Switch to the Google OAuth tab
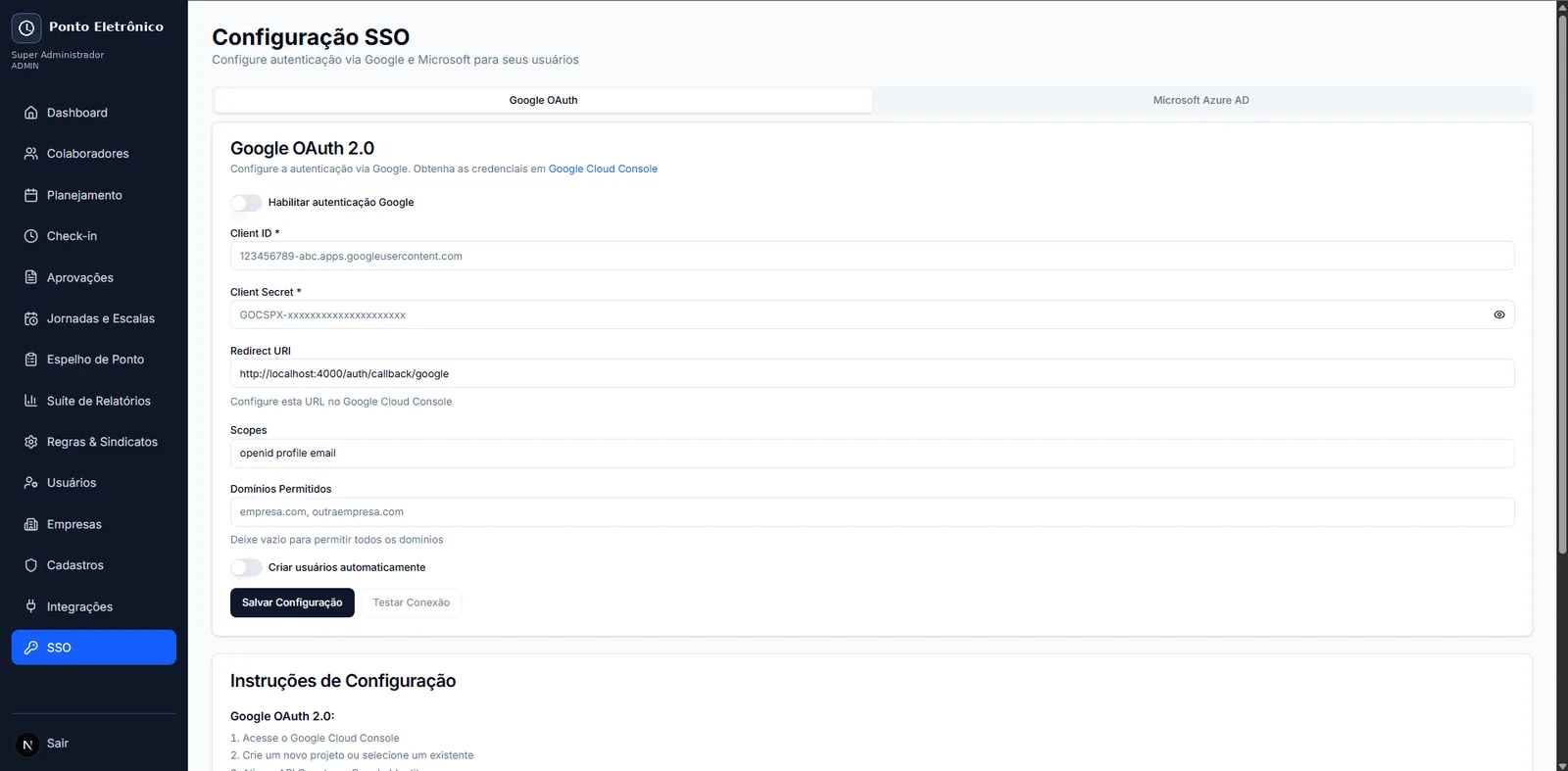The width and height of the screenshot is (1568, 771). tap(543, 100)
